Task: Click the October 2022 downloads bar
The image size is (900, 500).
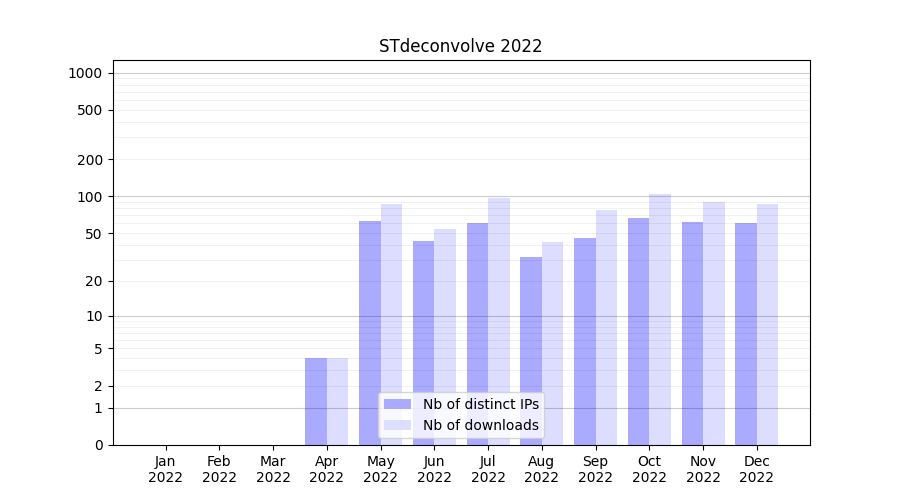Action: click(660, 319)
